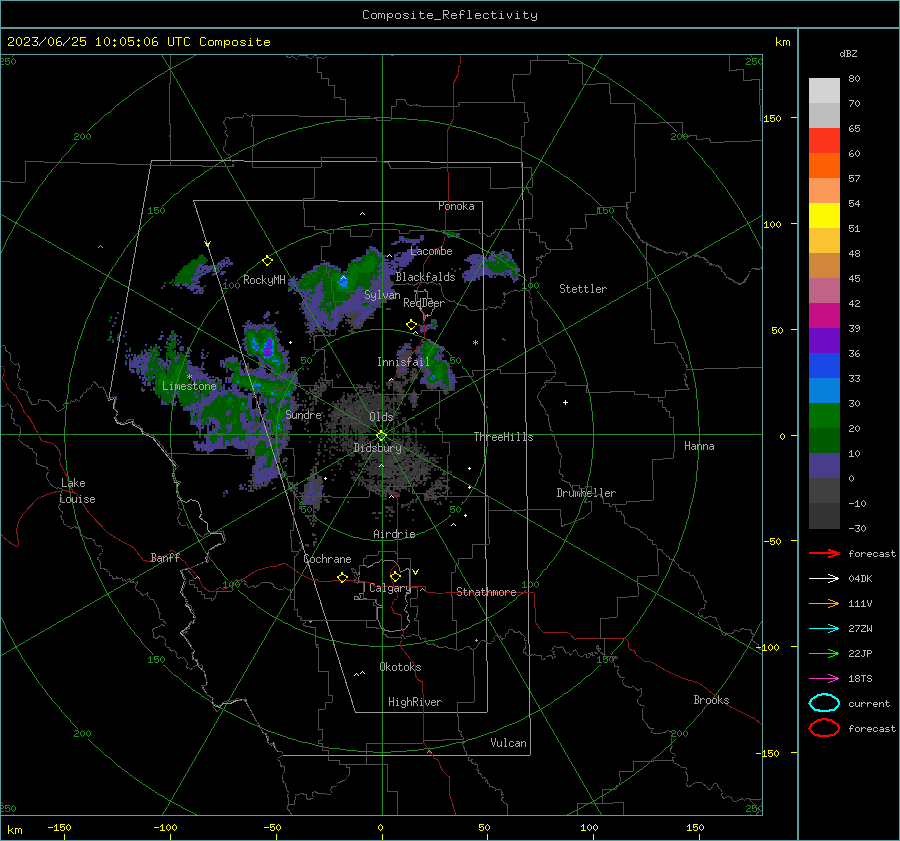Click the magenta 18TS arrow in legend
Screen dimensions: 900x841
coord(824,679)
